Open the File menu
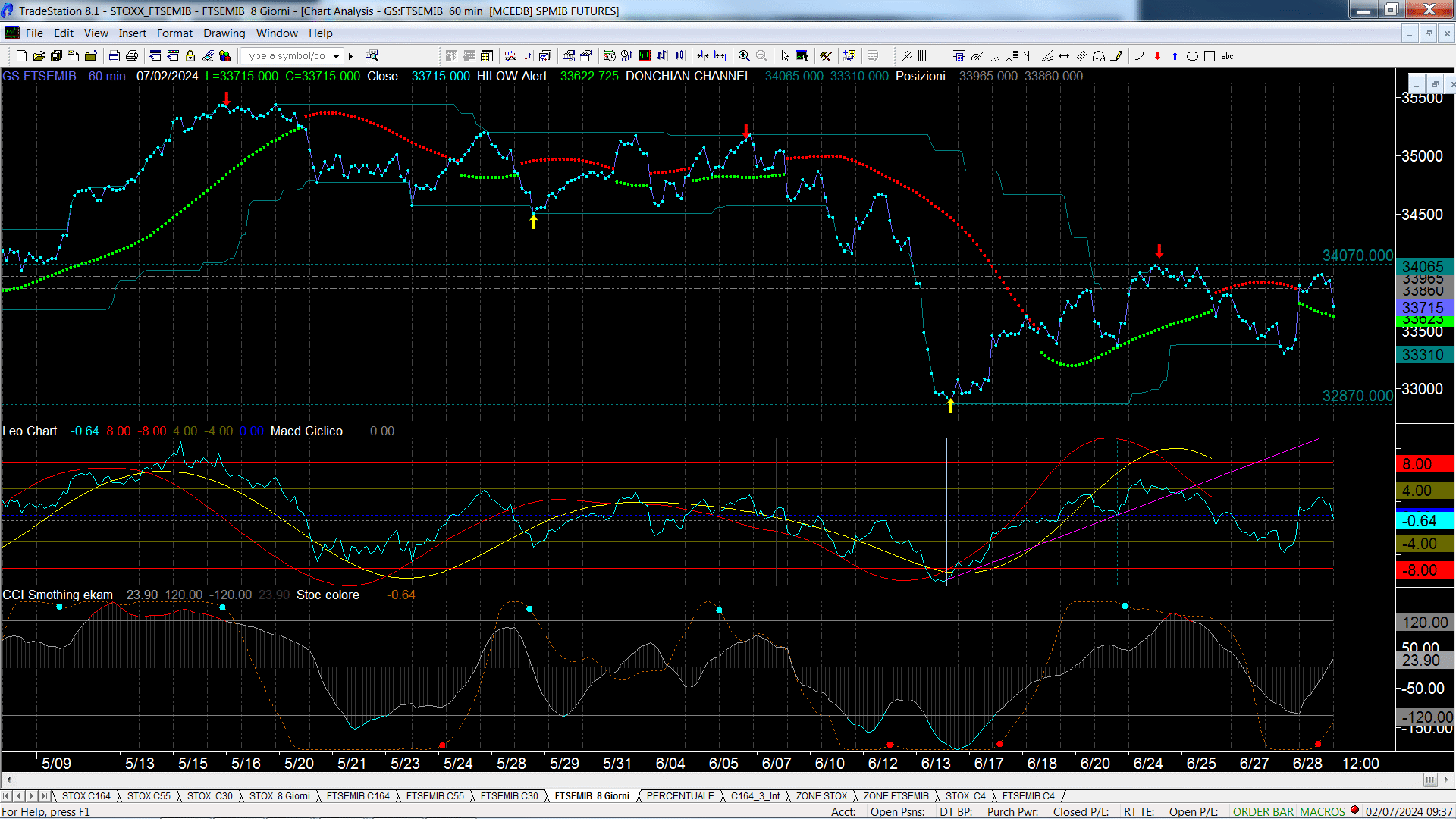The image size is (1456, 819). click(34, 33)
